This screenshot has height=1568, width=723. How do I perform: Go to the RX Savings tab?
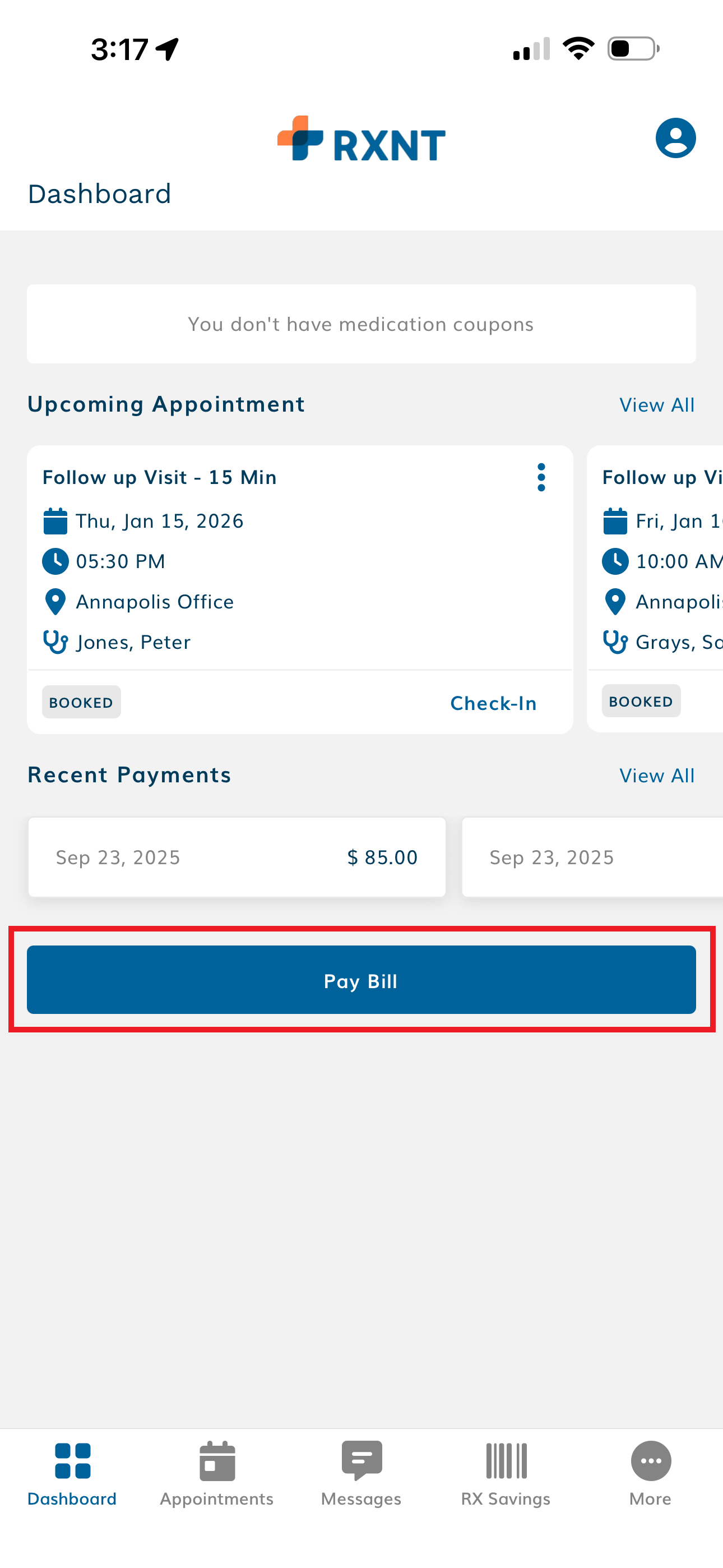(506, 1473)
